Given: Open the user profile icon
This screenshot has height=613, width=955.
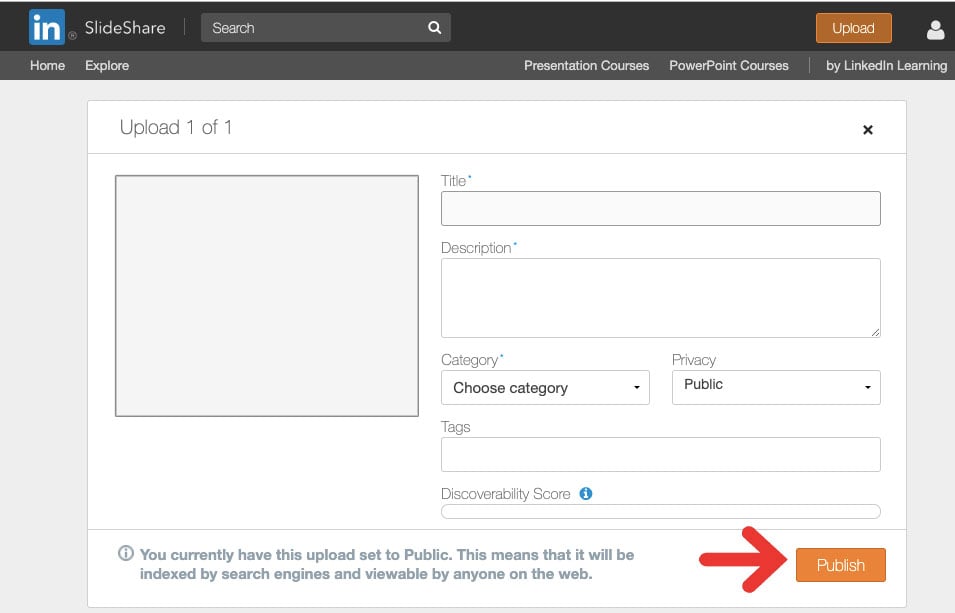Looking at the screenshot, I should pyautogui.click(x=936, y=29).
